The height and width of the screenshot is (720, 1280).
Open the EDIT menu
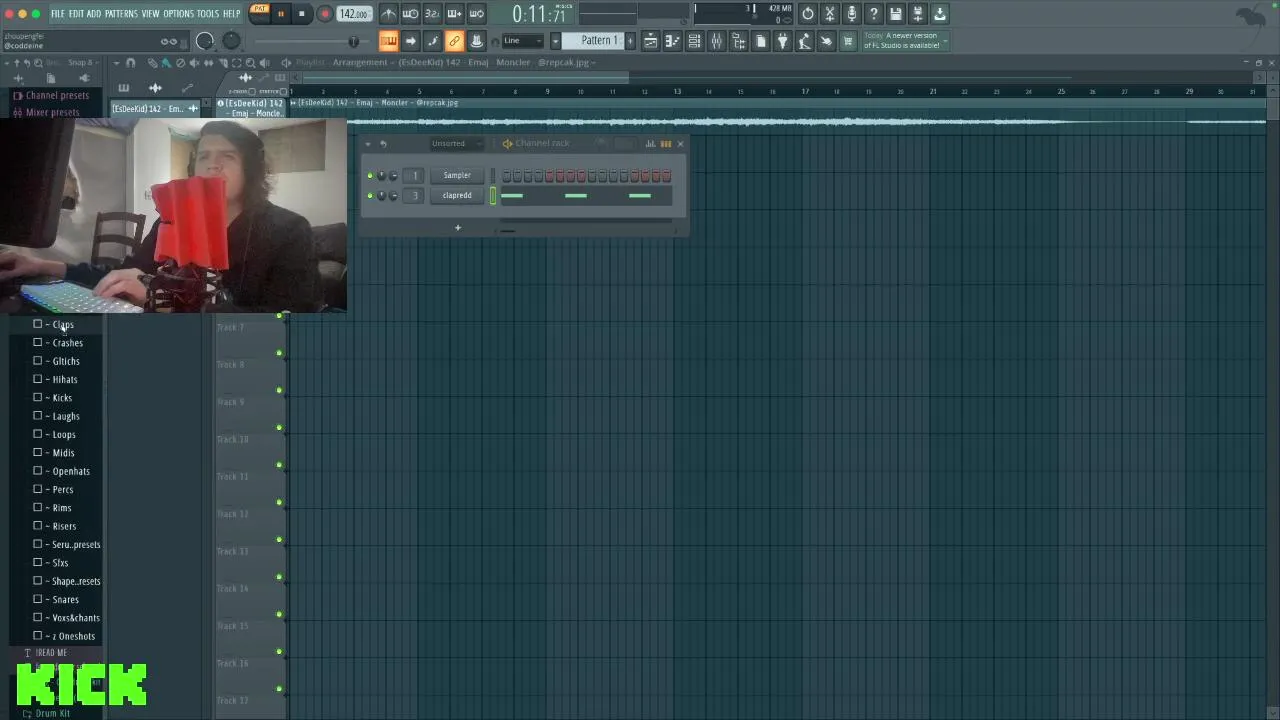click(x=76, y=14)
